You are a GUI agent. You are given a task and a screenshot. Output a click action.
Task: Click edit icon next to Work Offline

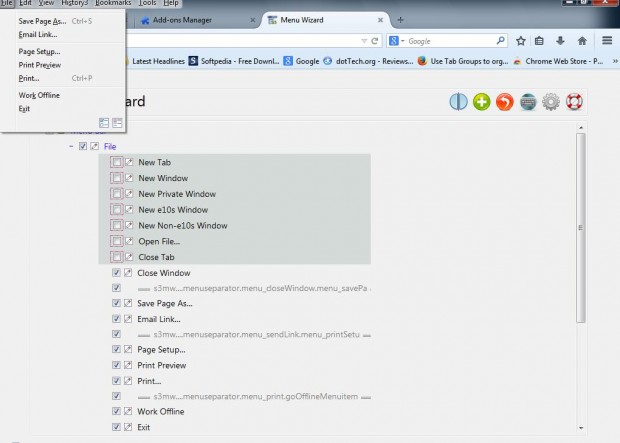tap(128, 411)
